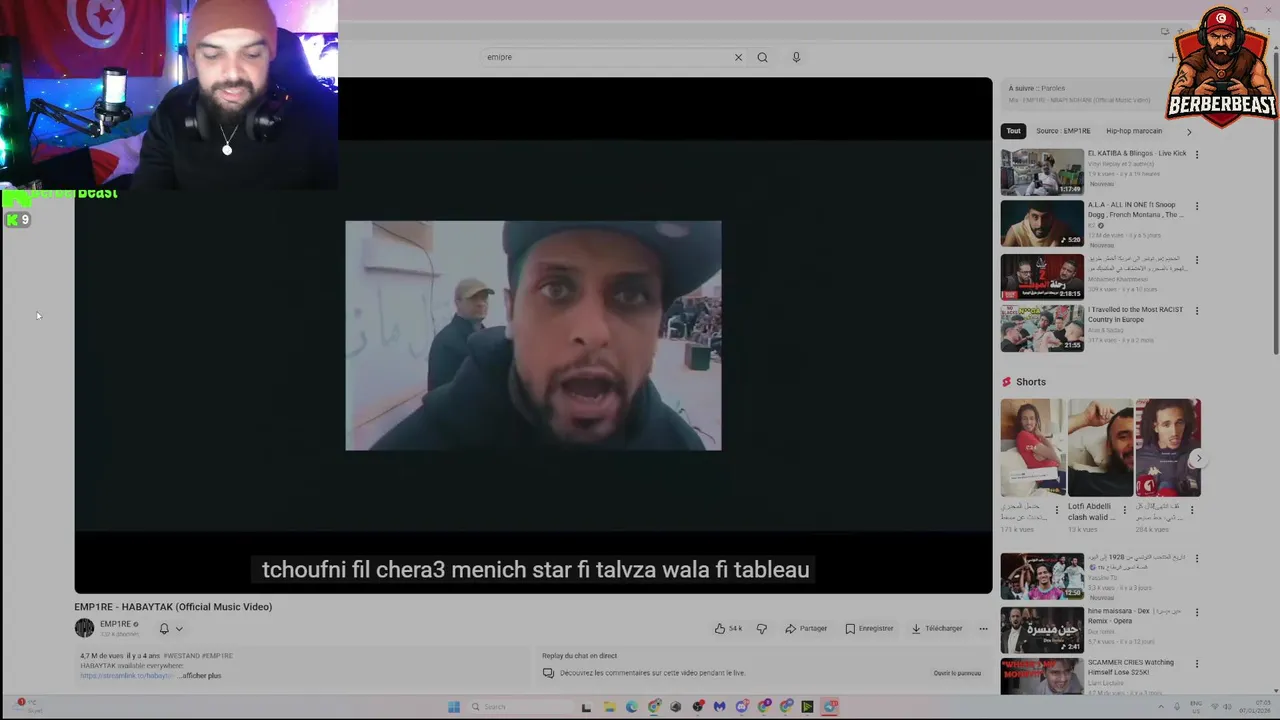Click the search input containing emipre

click(x=607, y=57)
